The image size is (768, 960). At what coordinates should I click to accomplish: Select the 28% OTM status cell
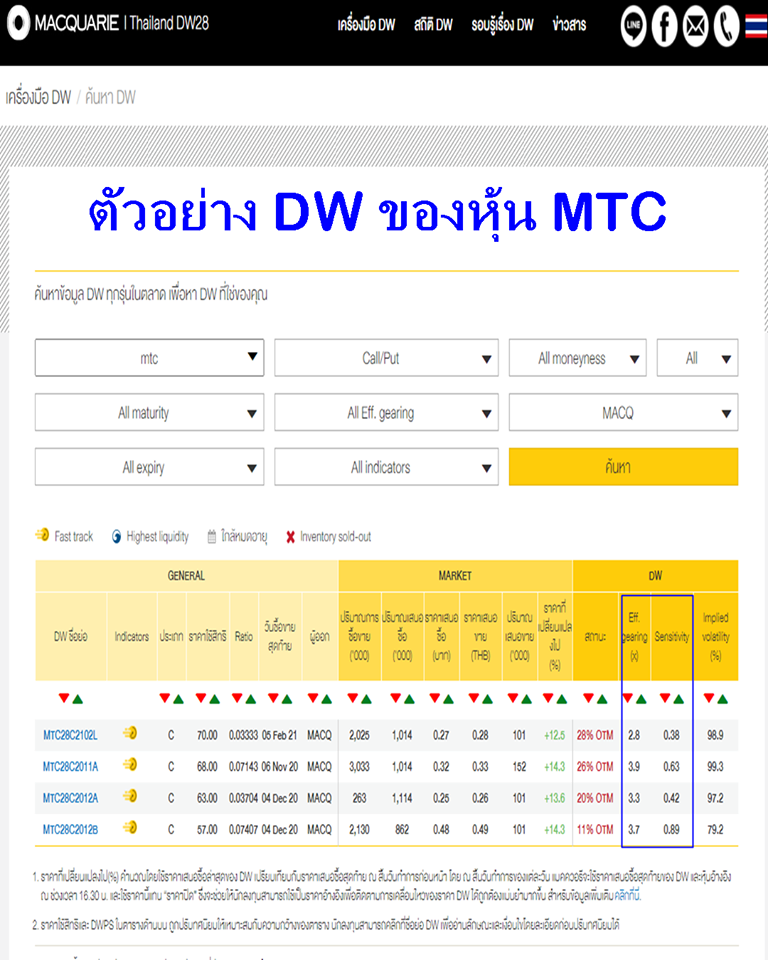[595, 735]
